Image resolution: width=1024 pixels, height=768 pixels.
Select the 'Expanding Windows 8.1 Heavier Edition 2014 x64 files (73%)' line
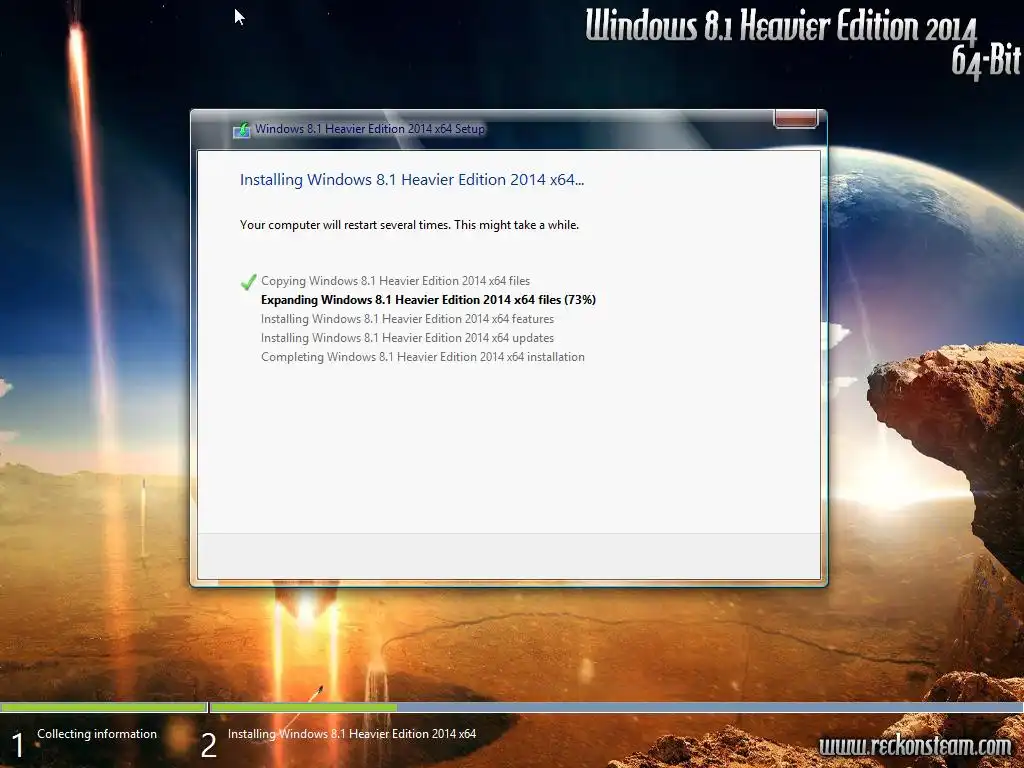(x=428, y=300)
